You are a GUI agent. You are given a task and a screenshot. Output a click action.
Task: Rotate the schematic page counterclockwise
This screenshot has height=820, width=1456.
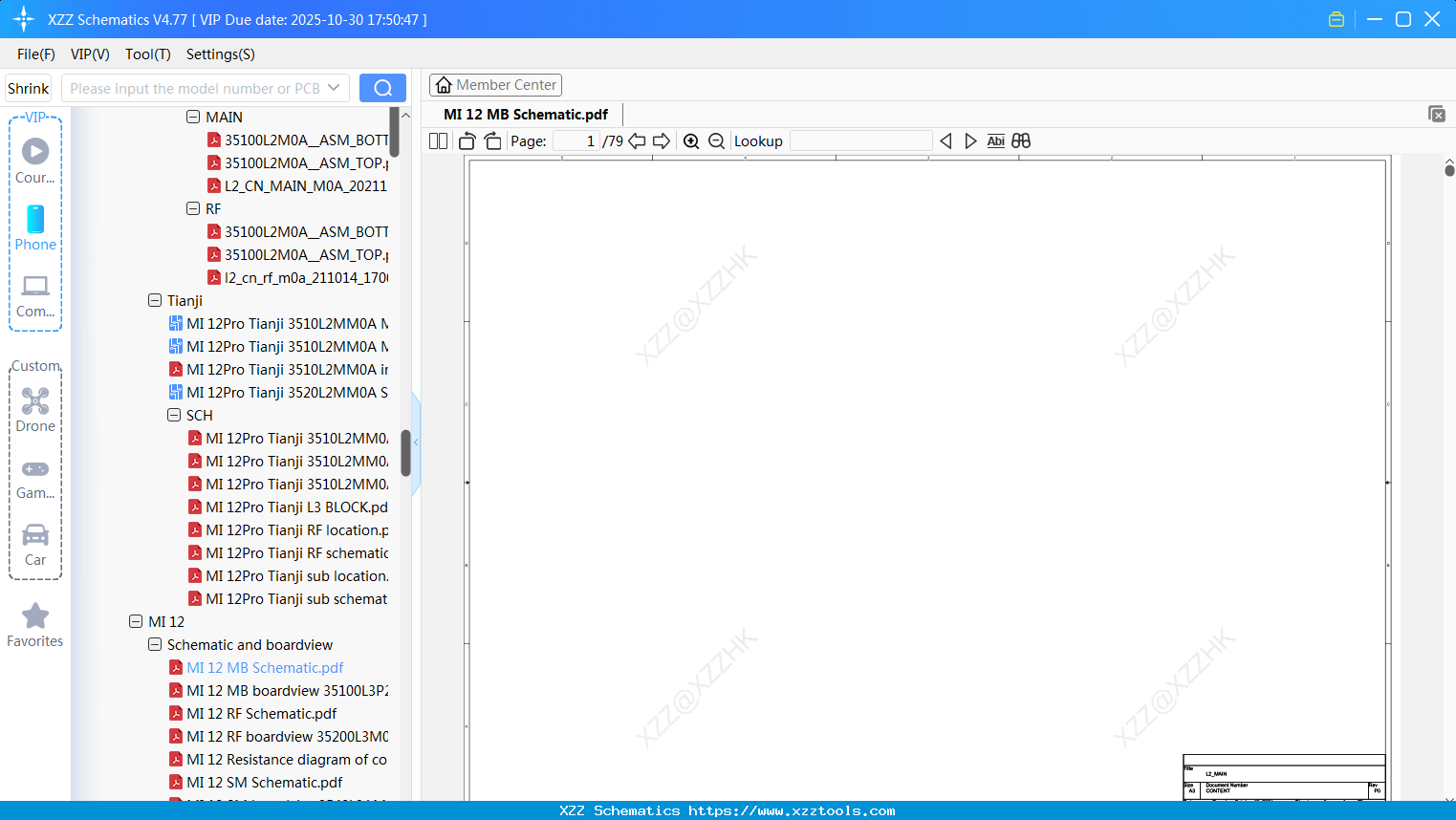coord(467,140)
